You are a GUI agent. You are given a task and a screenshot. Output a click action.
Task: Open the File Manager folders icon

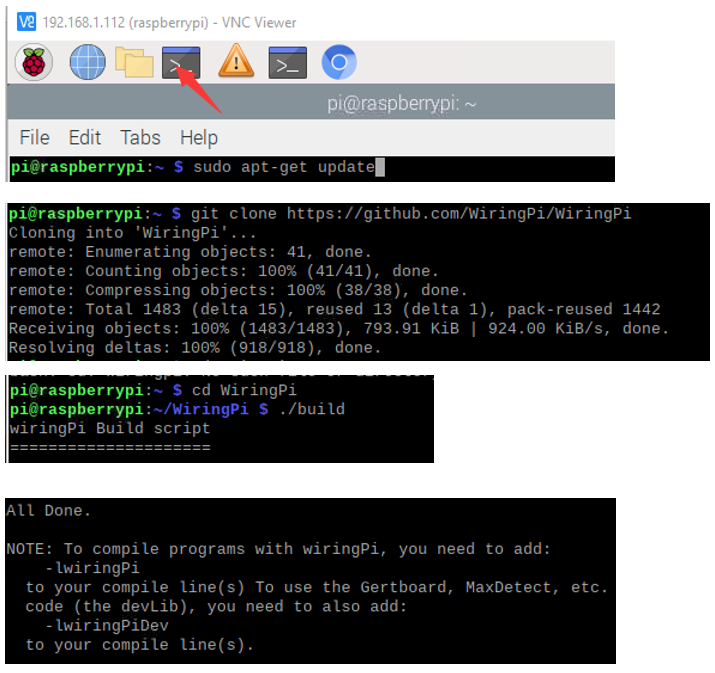(x=134, y=62)
